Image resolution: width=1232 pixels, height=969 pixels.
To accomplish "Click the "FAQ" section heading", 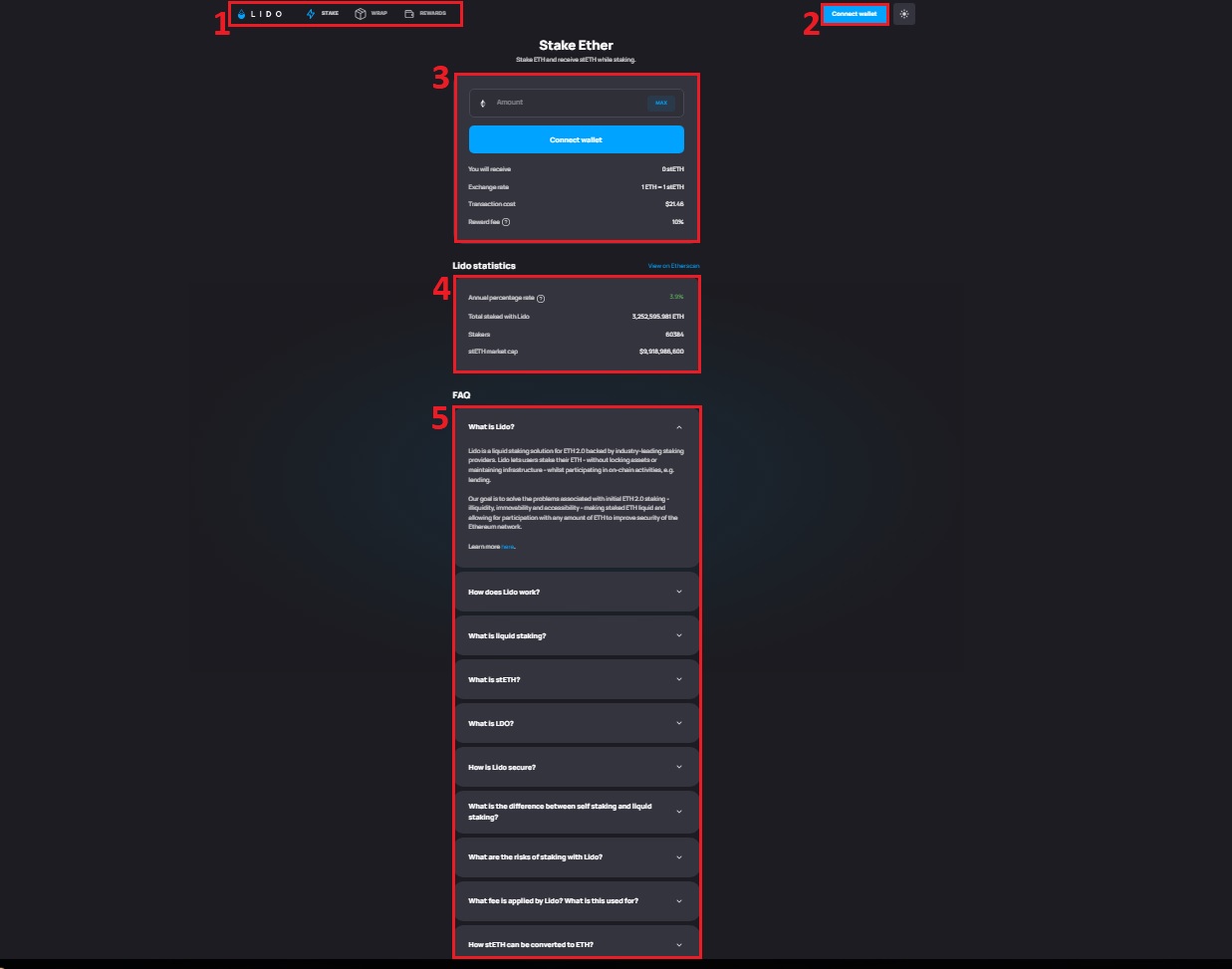I will [x=461, y=395].
